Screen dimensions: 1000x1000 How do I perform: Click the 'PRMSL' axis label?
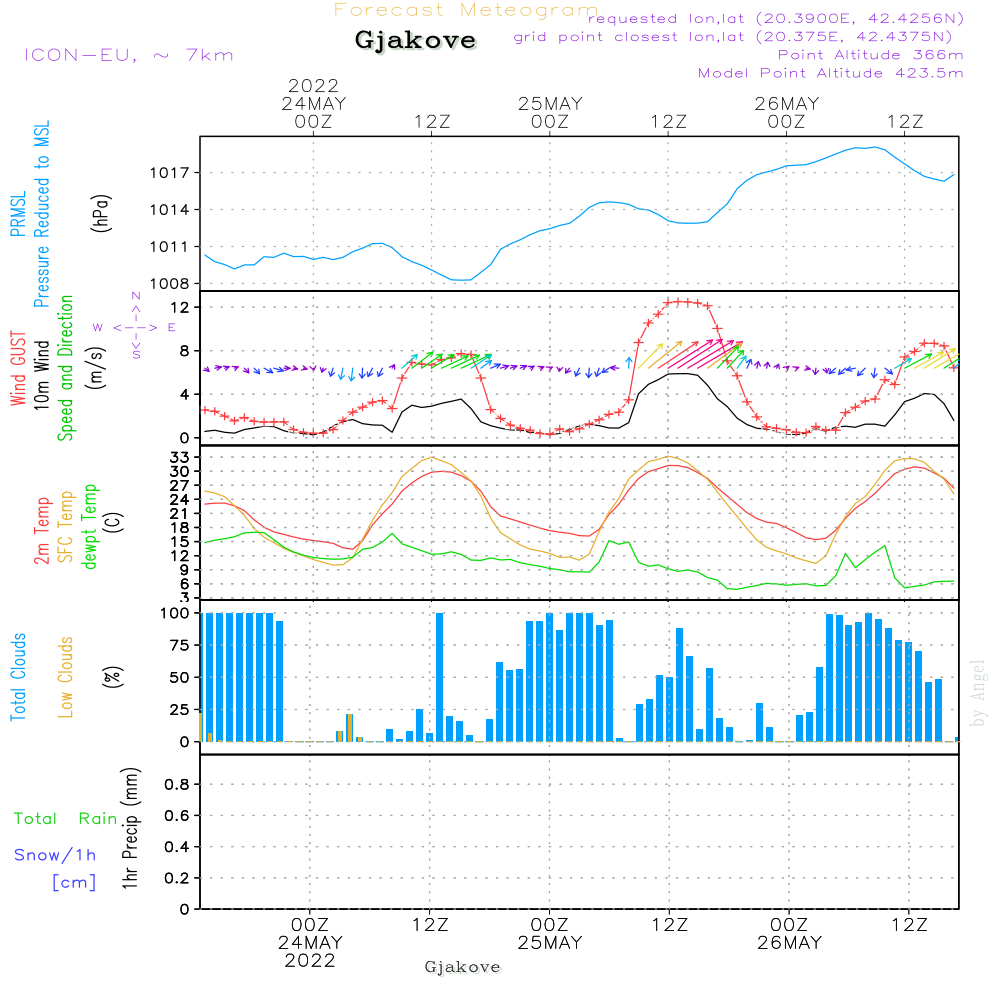tap(18, 214)
